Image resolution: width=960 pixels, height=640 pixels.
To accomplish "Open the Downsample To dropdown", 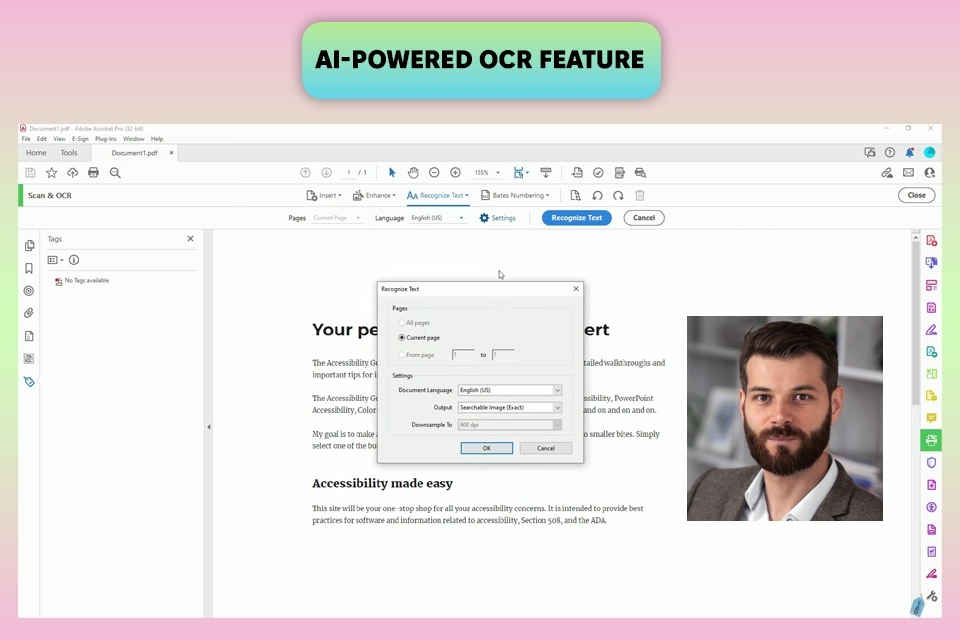I will click(x=509, y=424).
